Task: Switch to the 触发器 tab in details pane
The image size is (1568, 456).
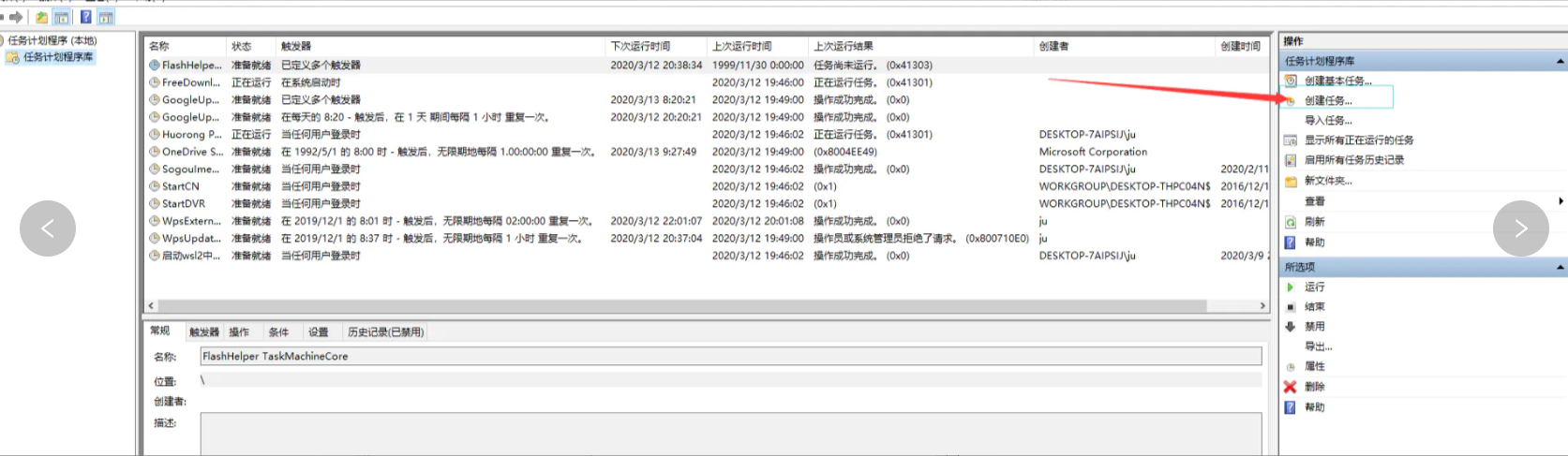Action: pyautogui.click(x=203, y=332)
